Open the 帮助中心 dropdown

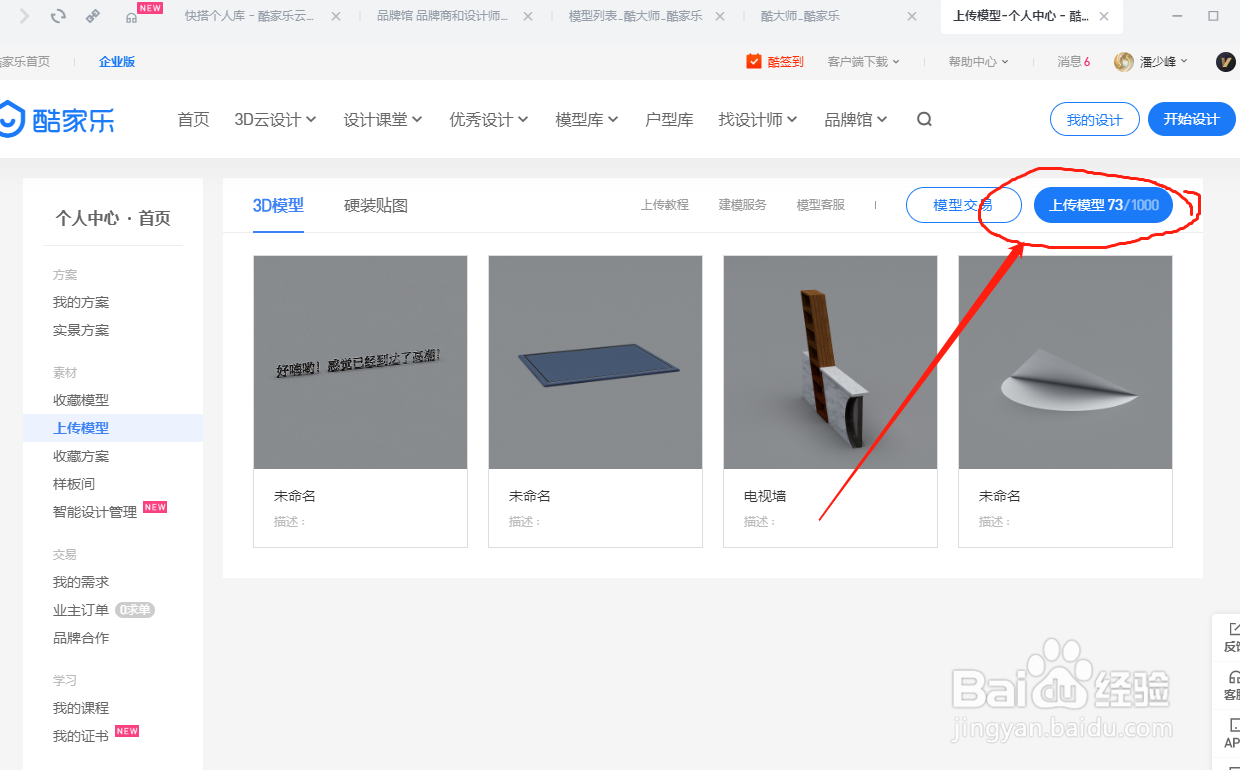(x=979, y=62)
